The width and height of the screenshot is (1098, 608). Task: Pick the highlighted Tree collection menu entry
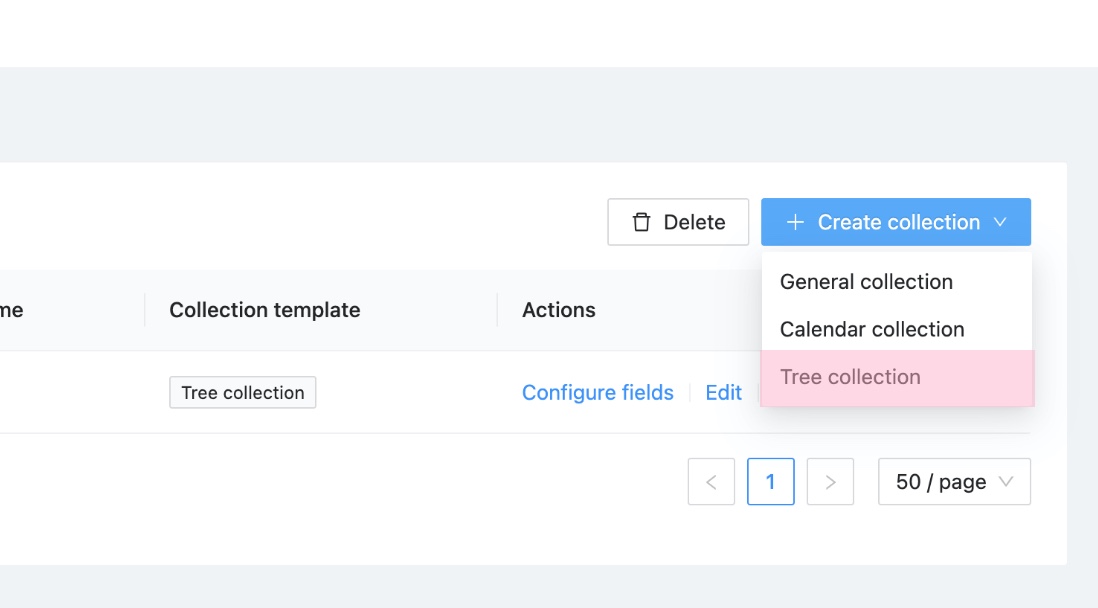click(850, 377)
